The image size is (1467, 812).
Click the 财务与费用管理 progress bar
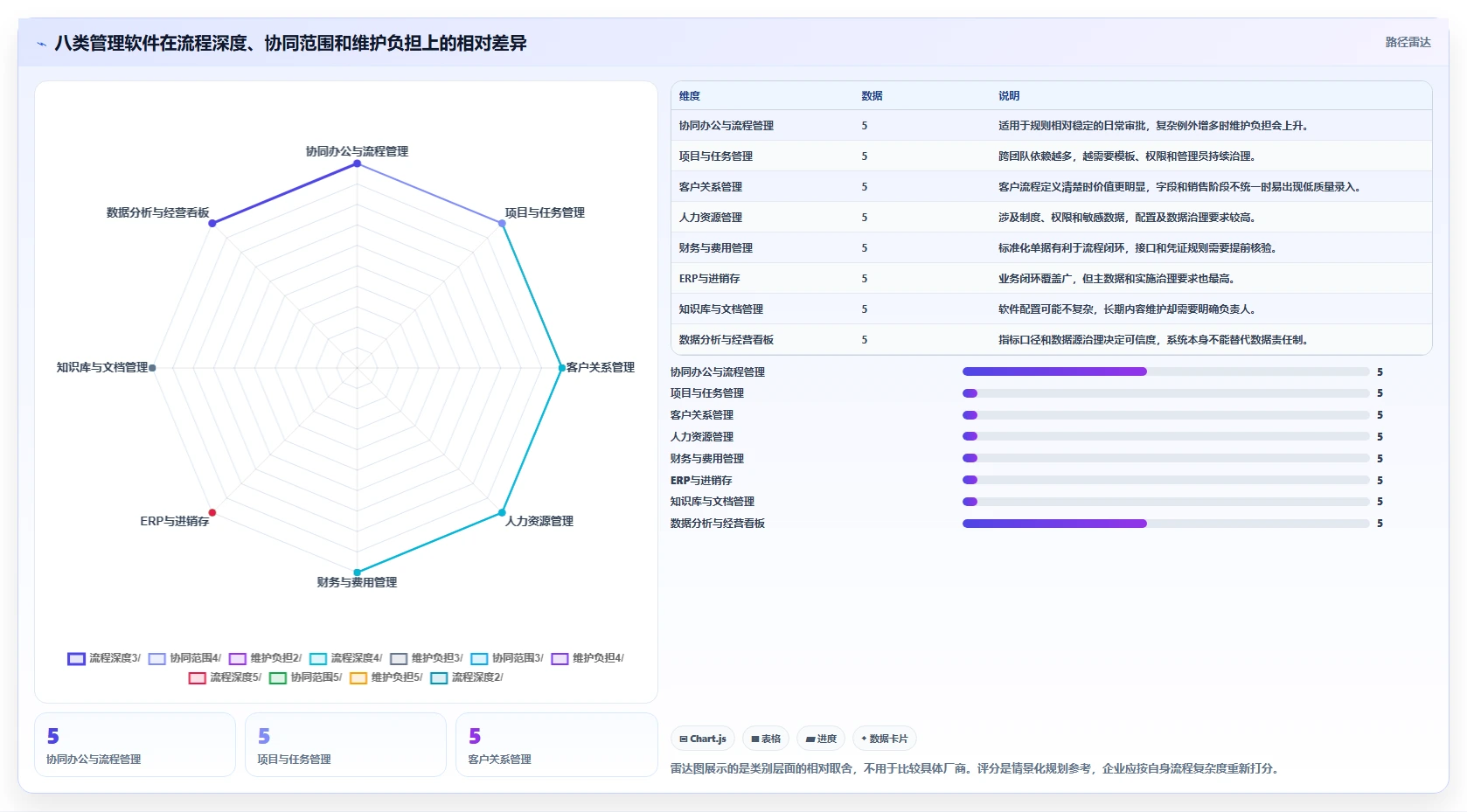tap(1165, 458)
